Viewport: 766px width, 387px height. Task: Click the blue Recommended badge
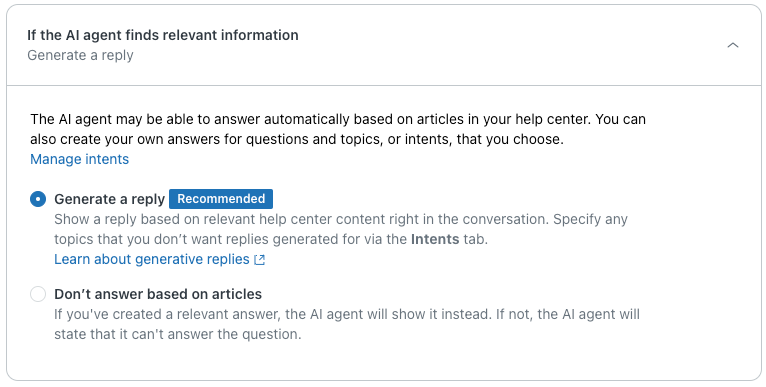pyautogui.click(x=221, y=199)
